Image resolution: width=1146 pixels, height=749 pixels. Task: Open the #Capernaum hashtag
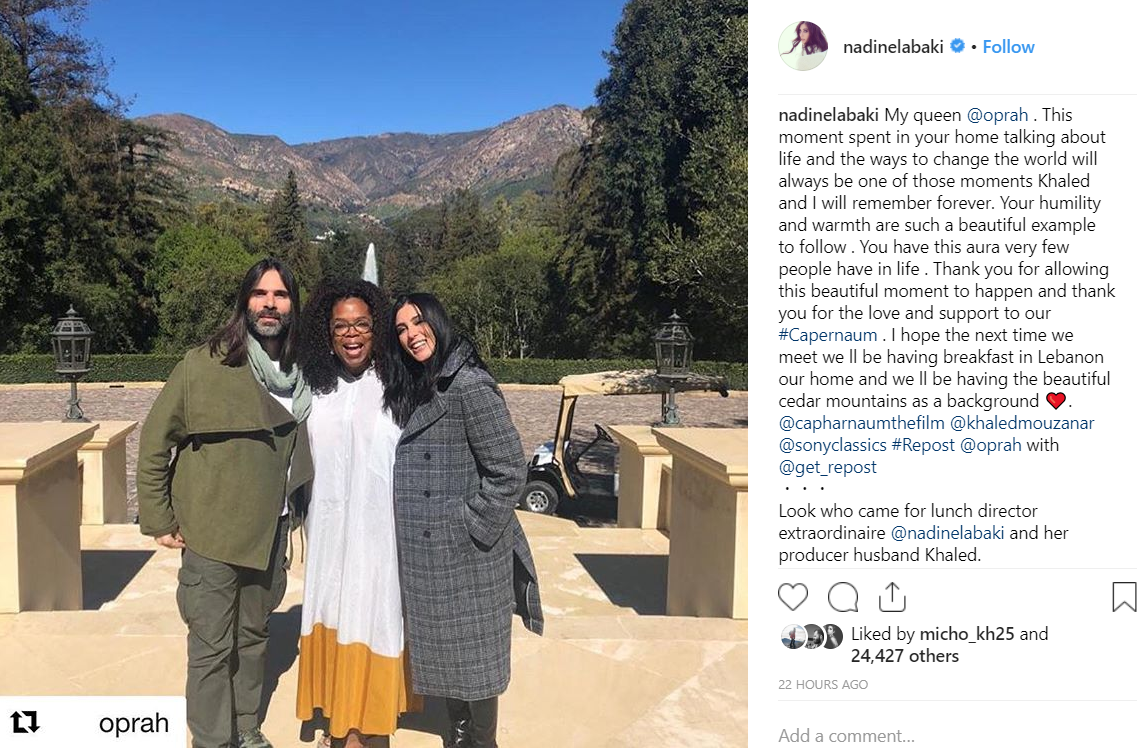[x=827, y=335]
